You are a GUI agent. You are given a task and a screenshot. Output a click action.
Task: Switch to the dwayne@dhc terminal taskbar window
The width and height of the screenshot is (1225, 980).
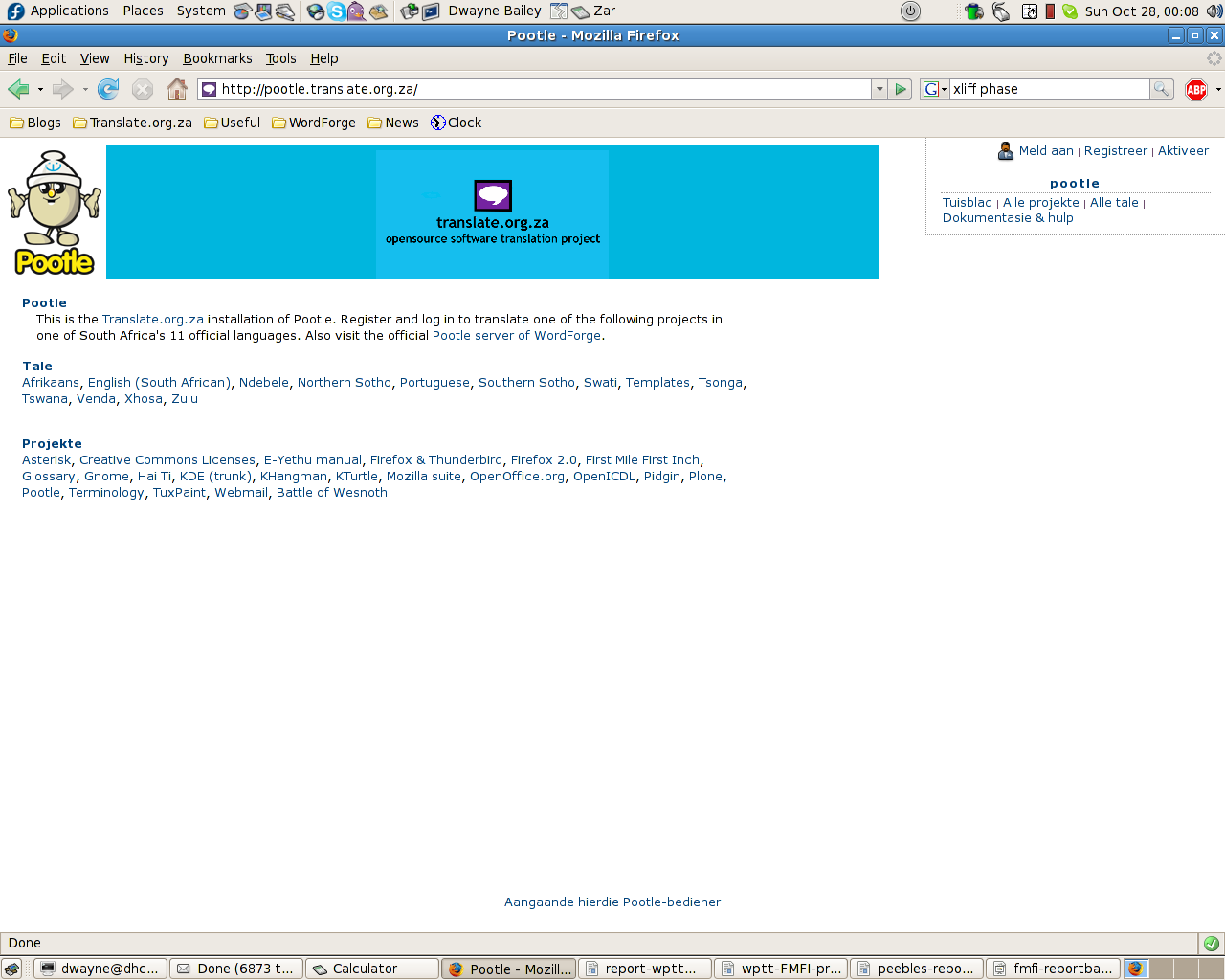(100, 969)
